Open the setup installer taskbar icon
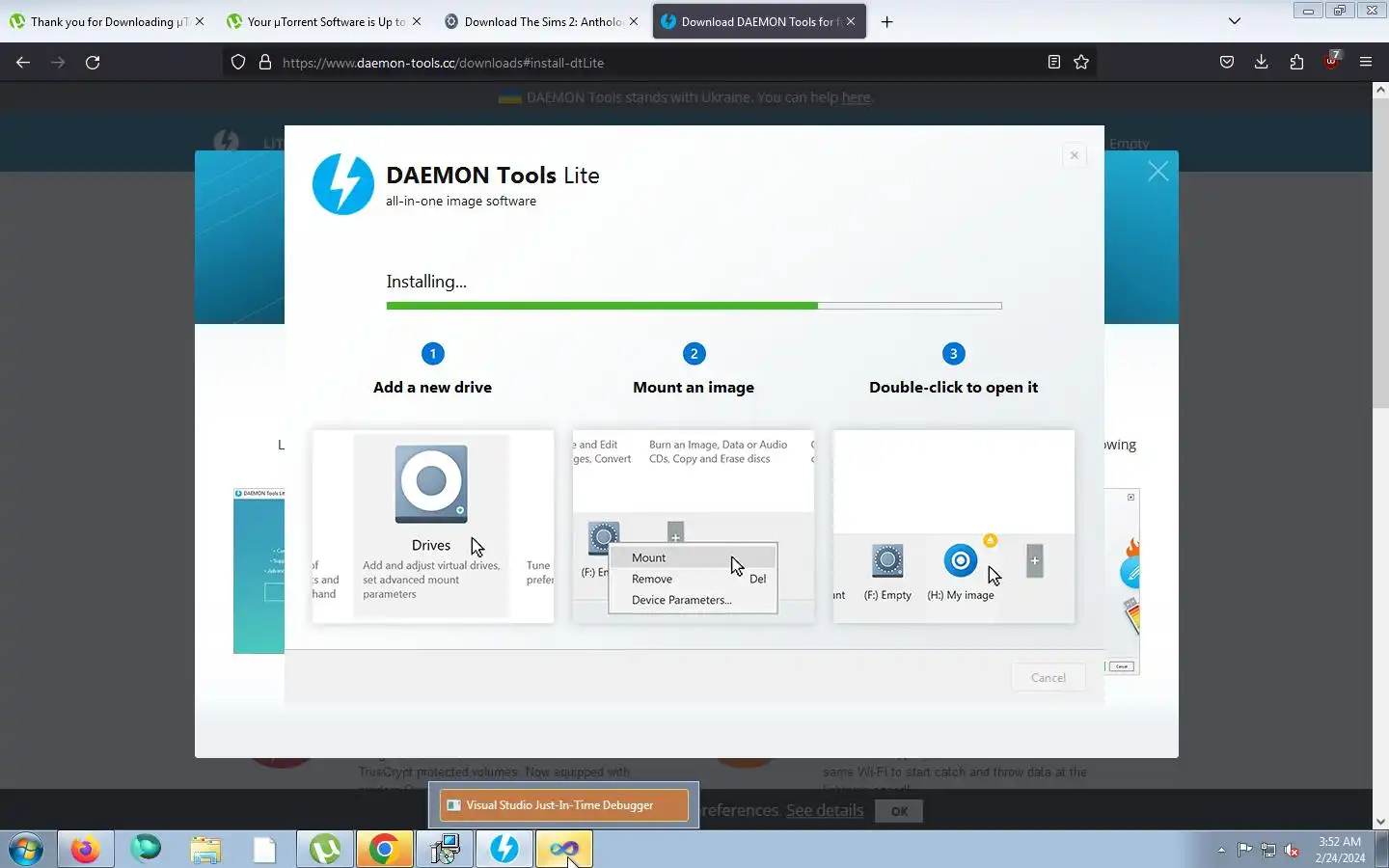This screenshot has height=868, width=1389. coord(445,850)
